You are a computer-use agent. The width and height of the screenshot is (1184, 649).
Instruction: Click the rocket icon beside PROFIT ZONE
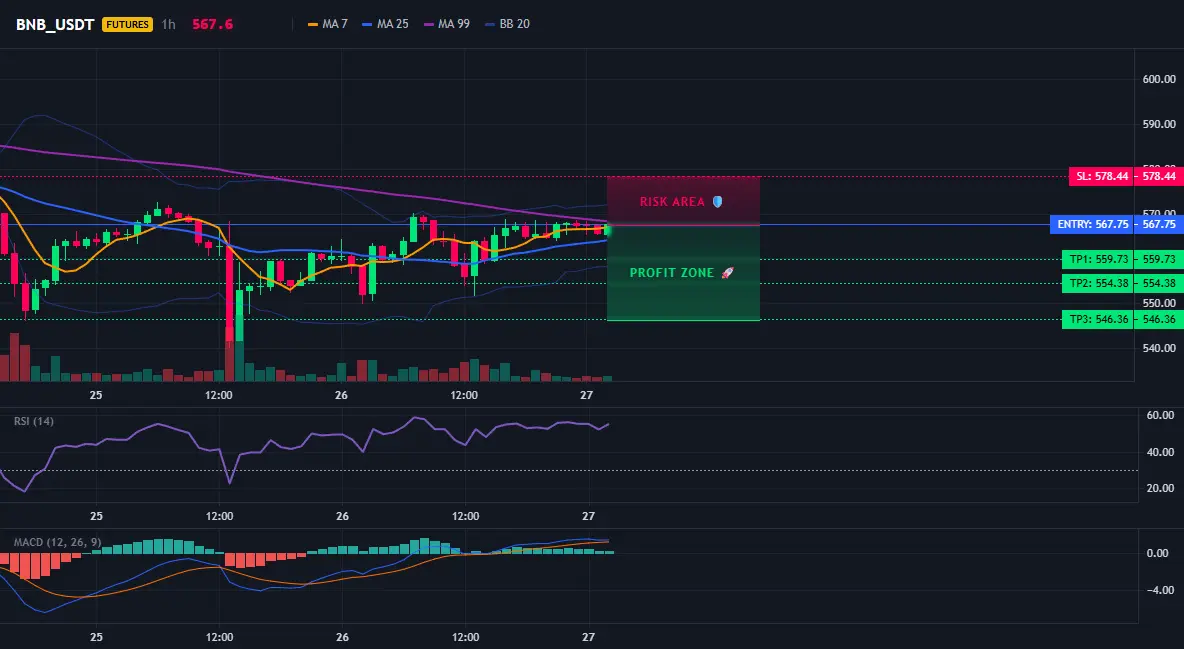tap(727, 273)
